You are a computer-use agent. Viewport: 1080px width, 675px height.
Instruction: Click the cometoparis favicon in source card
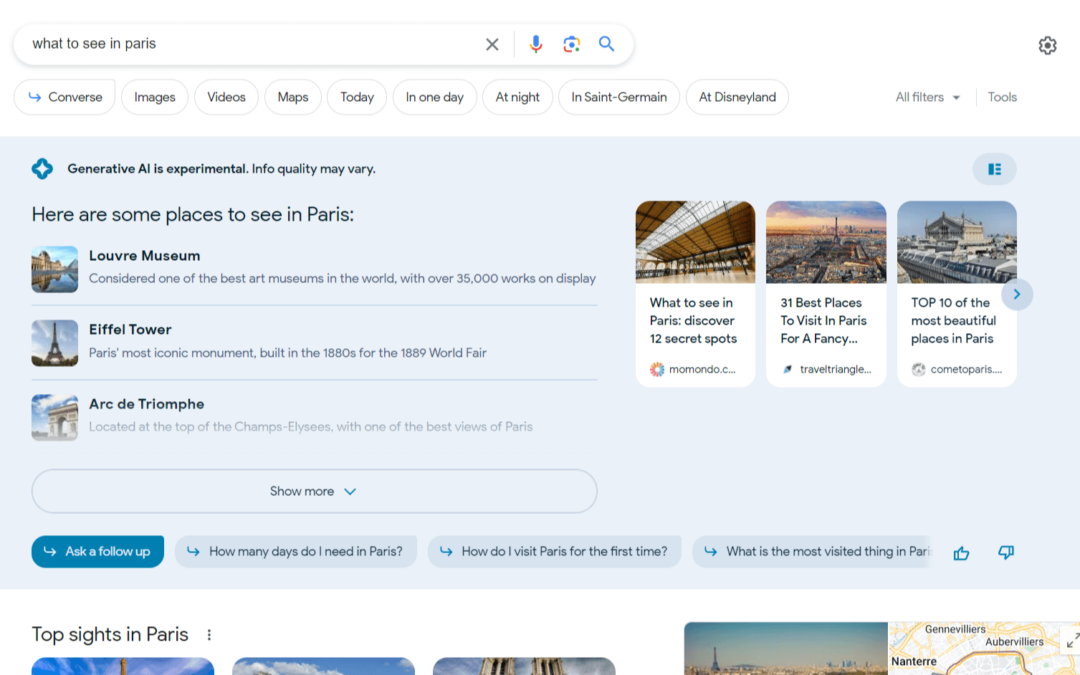point(918,369)
